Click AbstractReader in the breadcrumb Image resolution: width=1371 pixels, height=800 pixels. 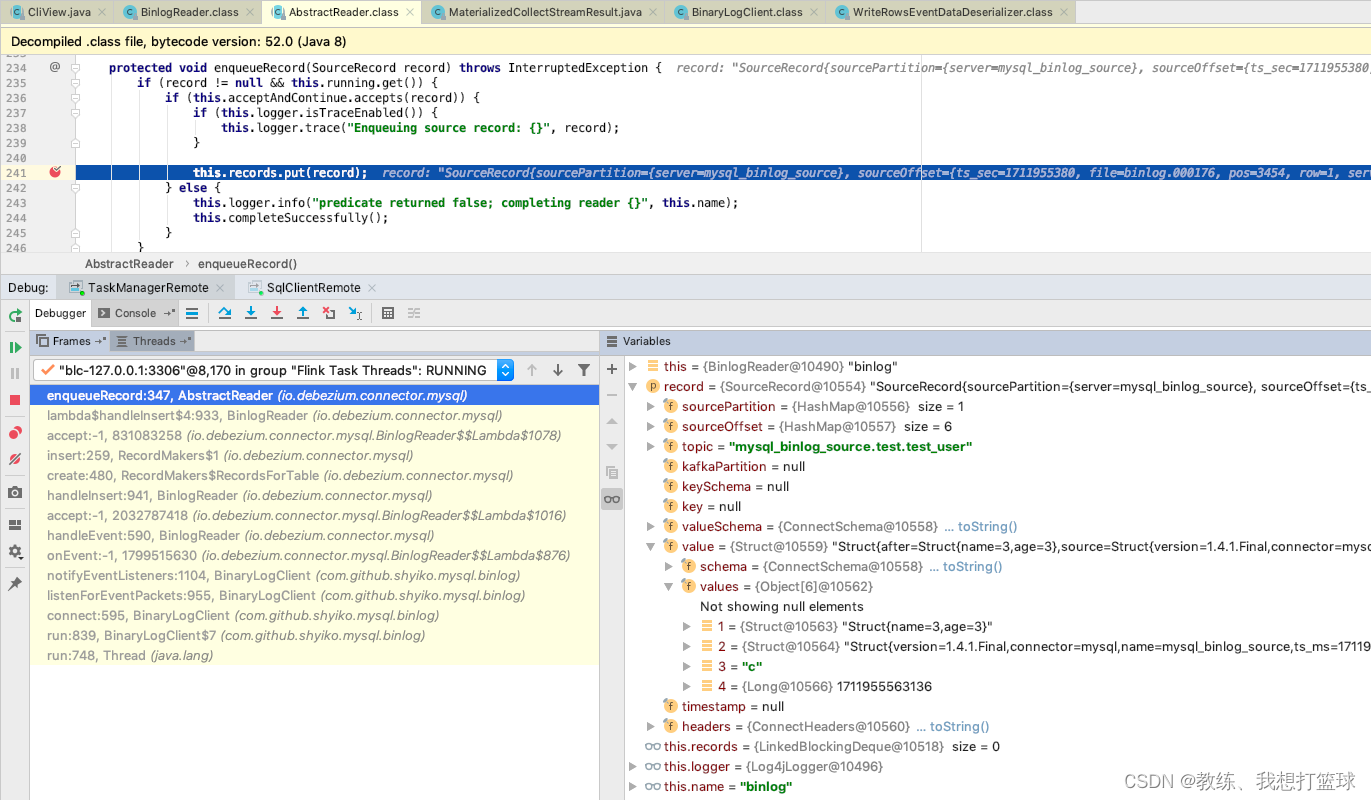(129, 264)
